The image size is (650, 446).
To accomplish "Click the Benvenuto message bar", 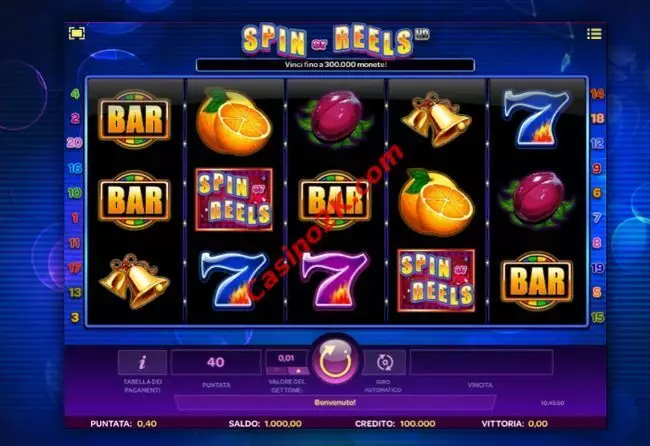I will coord(335,403).
